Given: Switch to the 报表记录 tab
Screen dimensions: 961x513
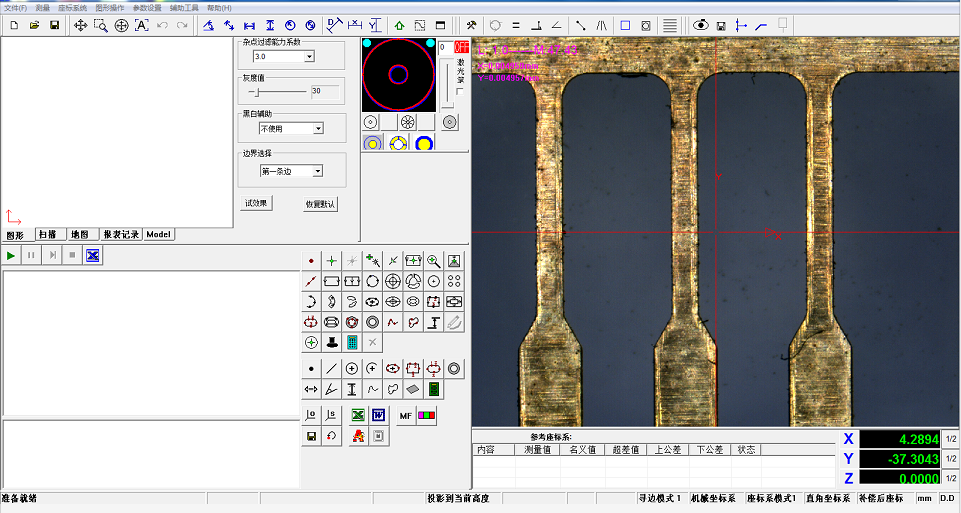Looking at the screenshot, I should [x=121, y=234].
